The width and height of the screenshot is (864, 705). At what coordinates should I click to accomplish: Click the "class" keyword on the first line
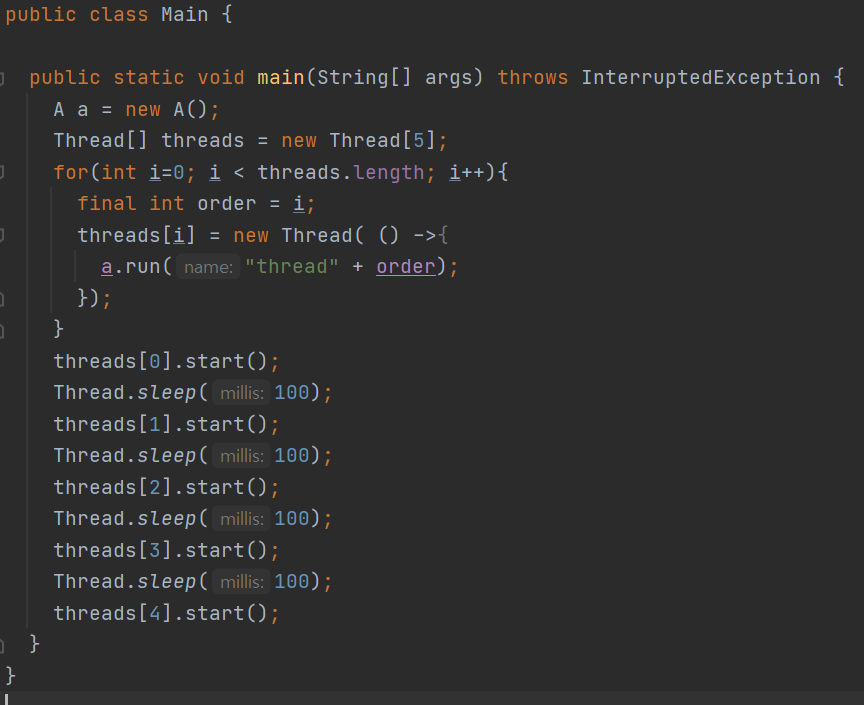118,14
